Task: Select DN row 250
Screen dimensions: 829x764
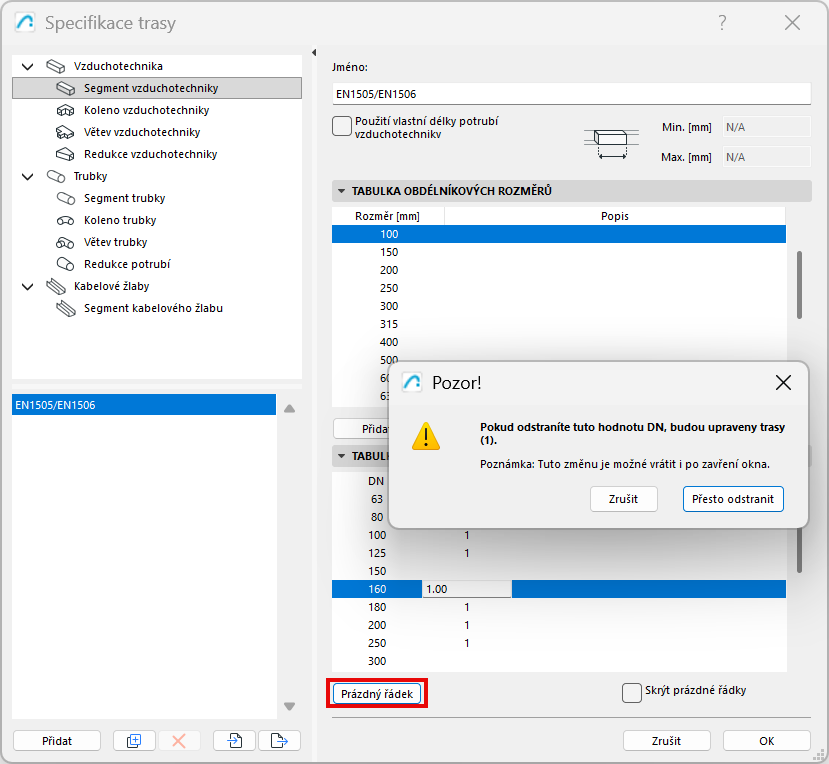Action: (x=559, y=643)
